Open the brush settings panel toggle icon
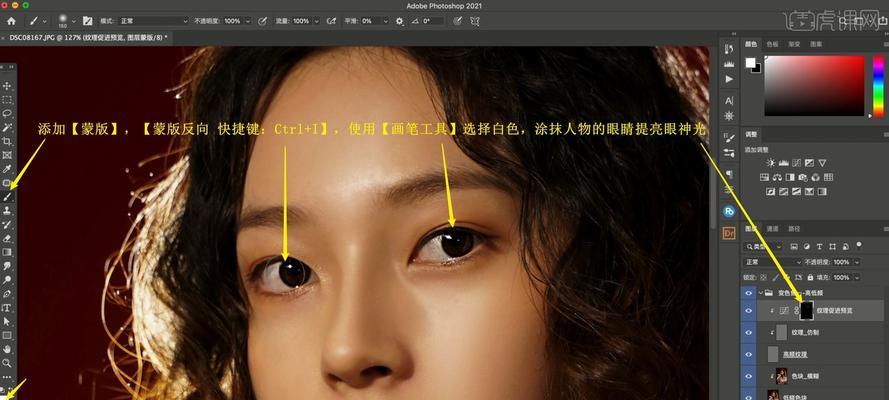This screenshot has width=889, height=400. coord(87,21)
